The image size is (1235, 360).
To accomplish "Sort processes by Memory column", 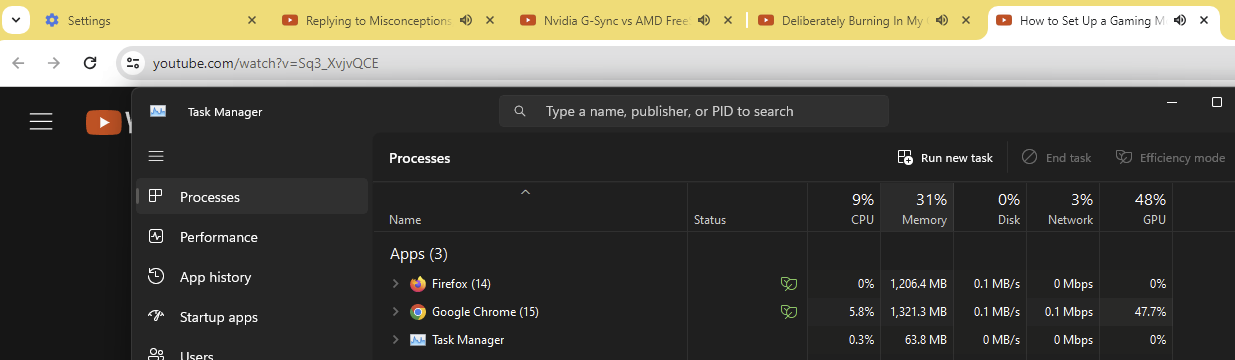I will (917, 208).
